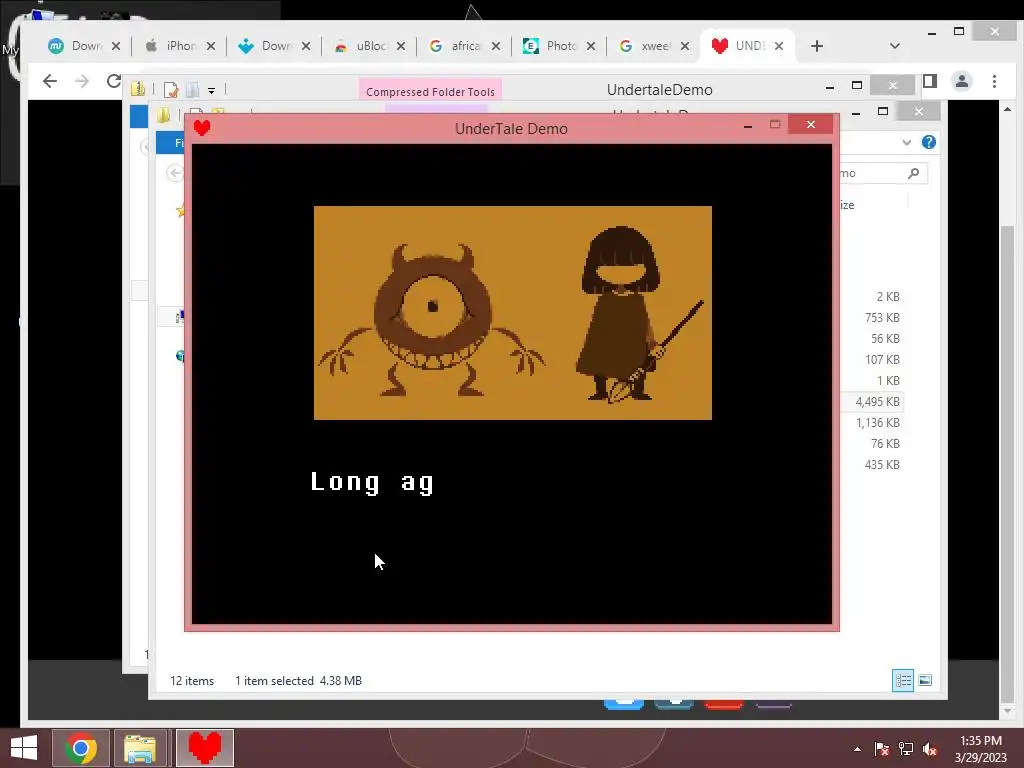This screenshot has width=1024, height=768.
Task: Close the iPhone tab
Action: point(210,46)
